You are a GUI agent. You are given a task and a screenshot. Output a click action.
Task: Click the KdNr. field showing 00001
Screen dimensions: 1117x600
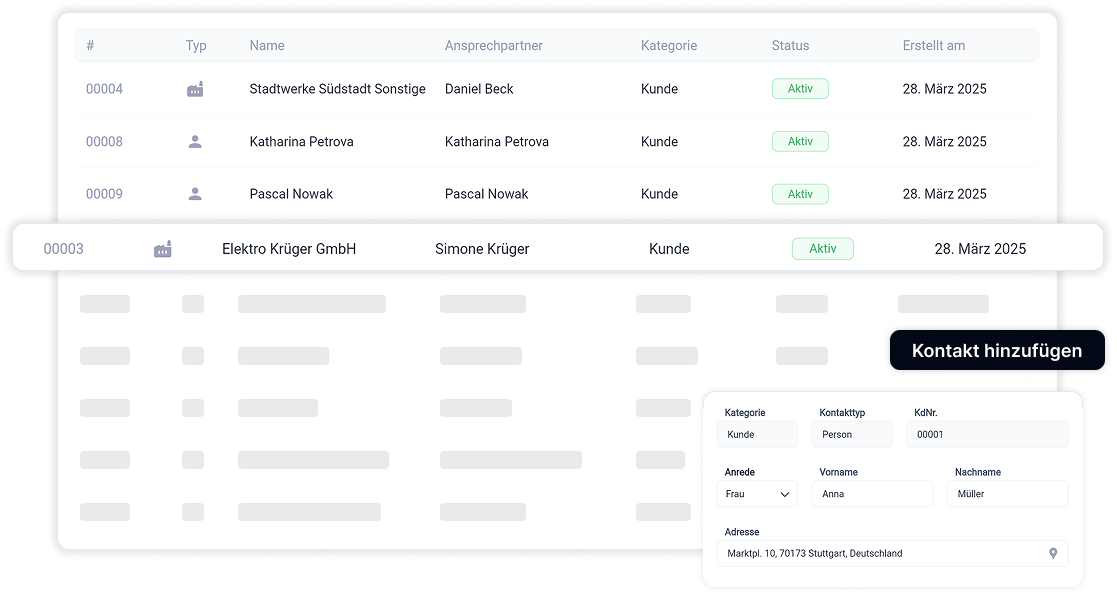986,435
